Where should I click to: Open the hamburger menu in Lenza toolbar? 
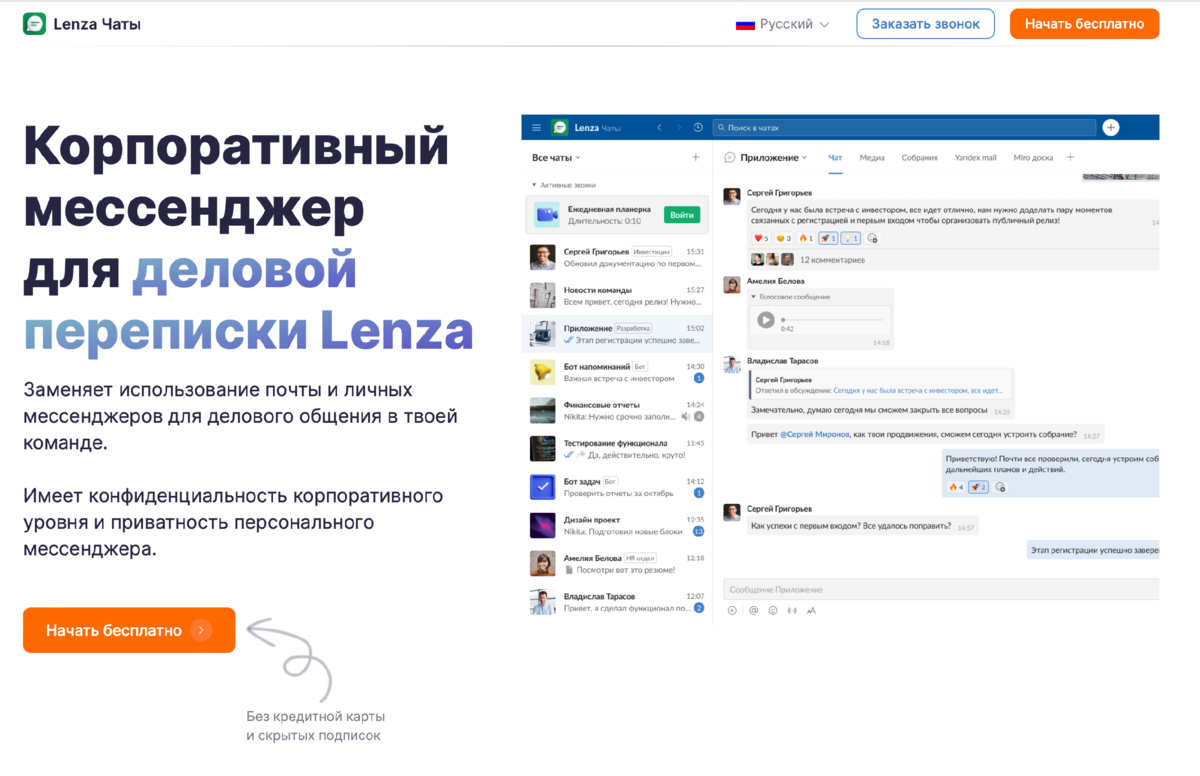click(x=534, y=127)
